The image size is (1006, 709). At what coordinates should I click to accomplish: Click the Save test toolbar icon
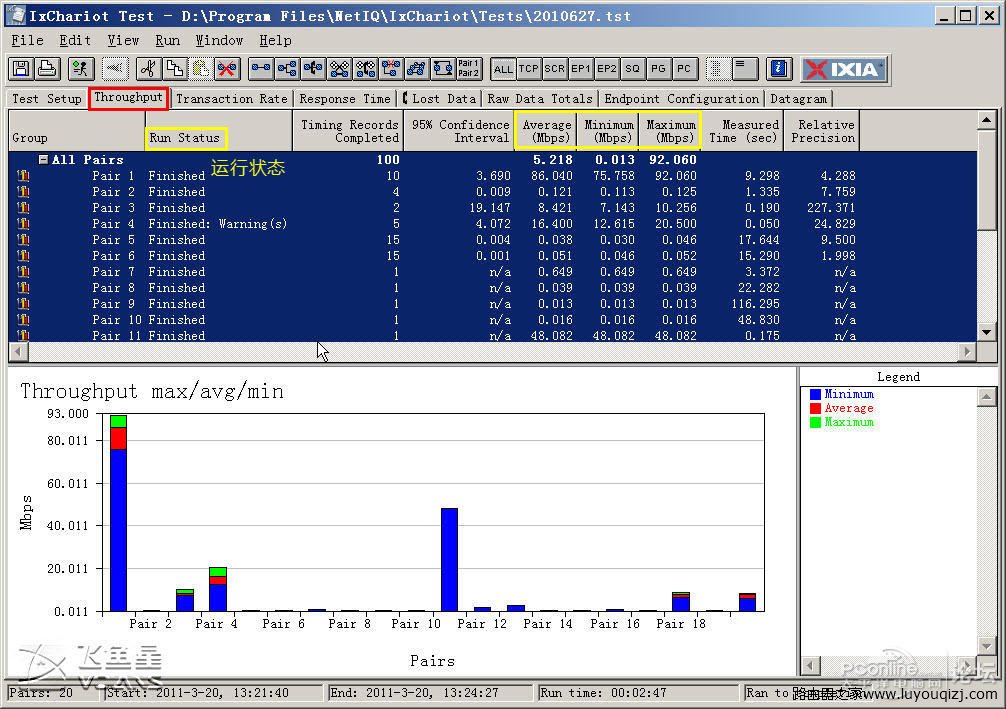22,69
